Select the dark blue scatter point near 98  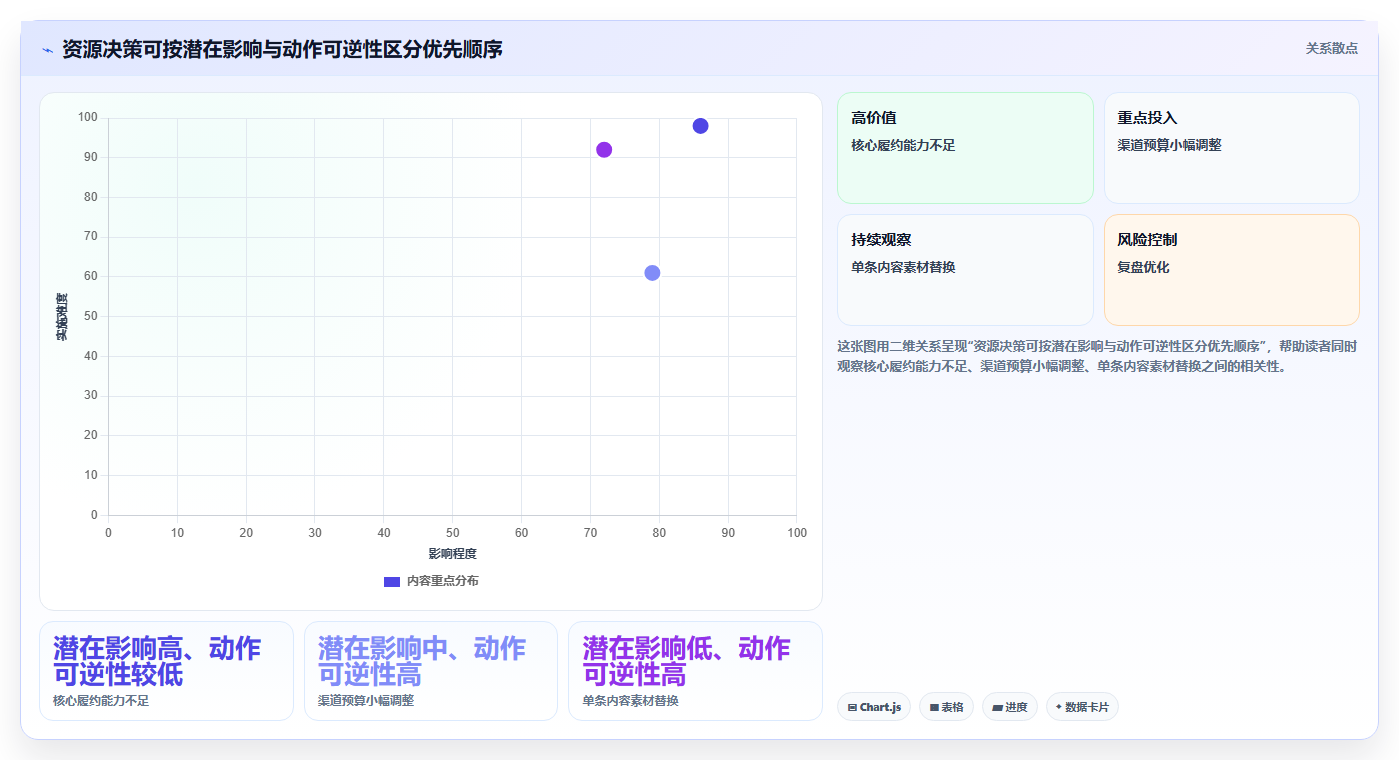pos(700,126)
